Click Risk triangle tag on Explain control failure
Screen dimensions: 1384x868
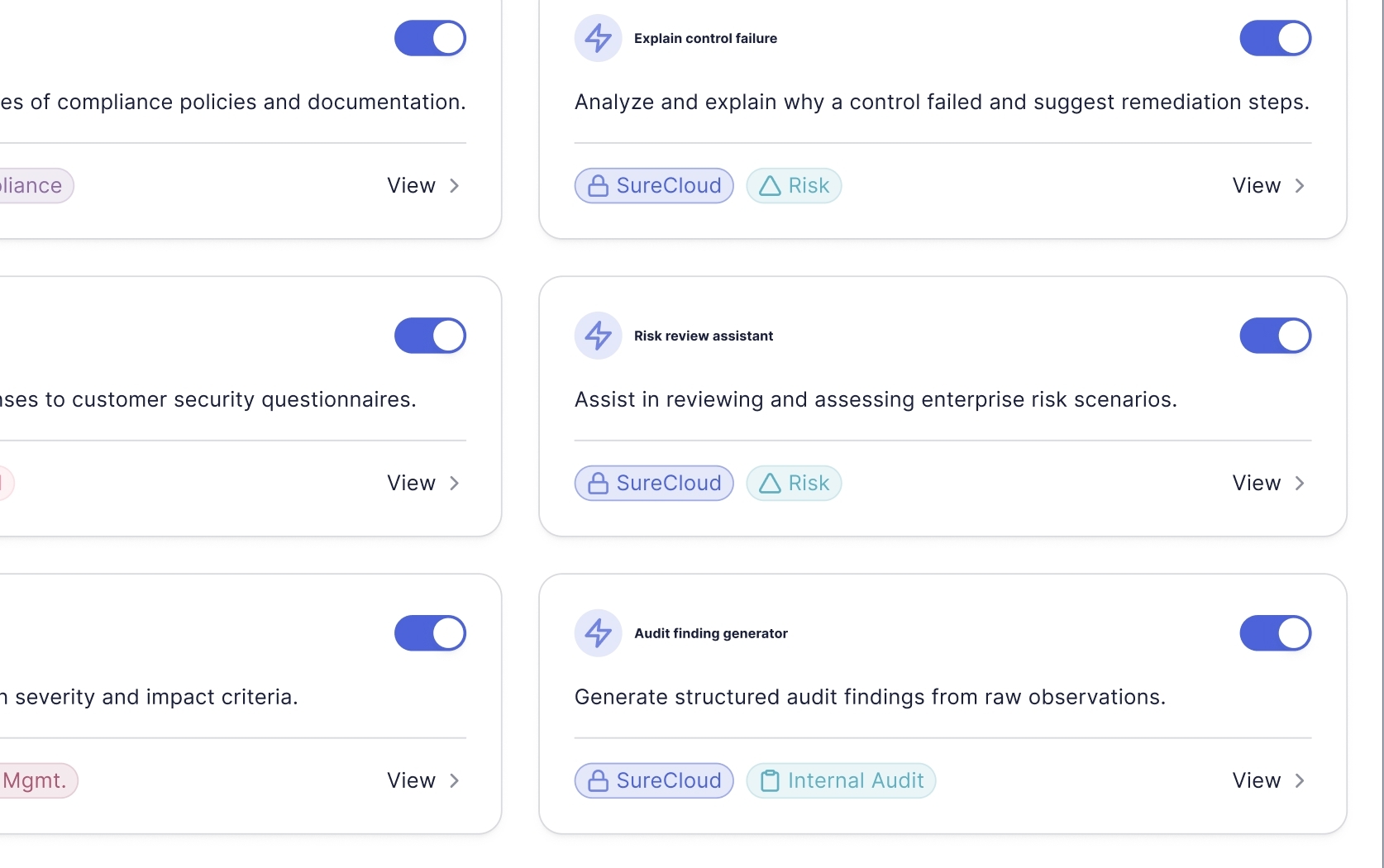click(x=794, y=186)
